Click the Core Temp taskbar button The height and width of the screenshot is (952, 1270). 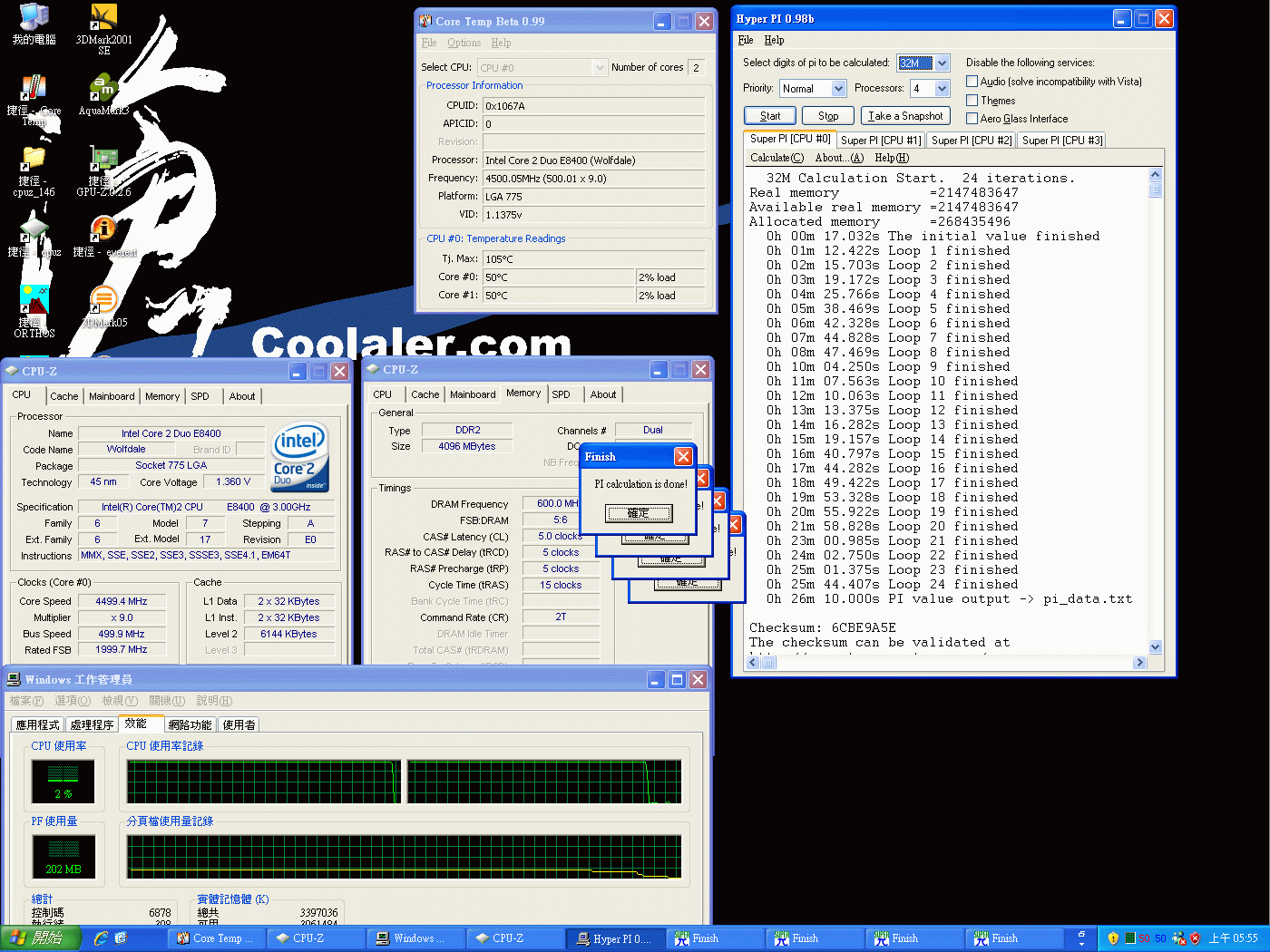point(218,938)
